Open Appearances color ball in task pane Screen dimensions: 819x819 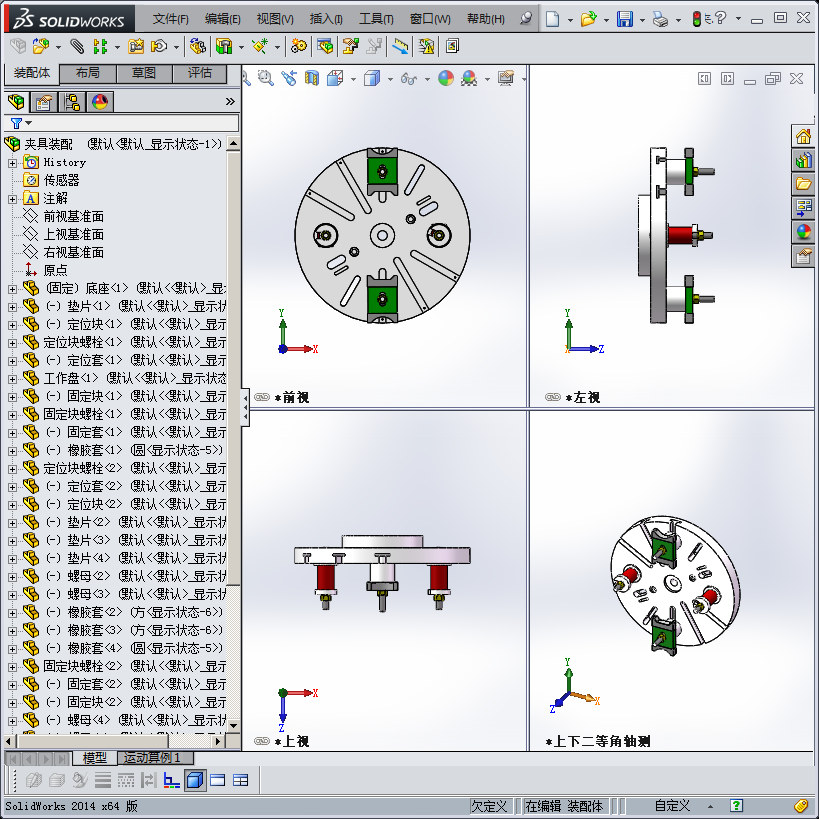(803, 232)
